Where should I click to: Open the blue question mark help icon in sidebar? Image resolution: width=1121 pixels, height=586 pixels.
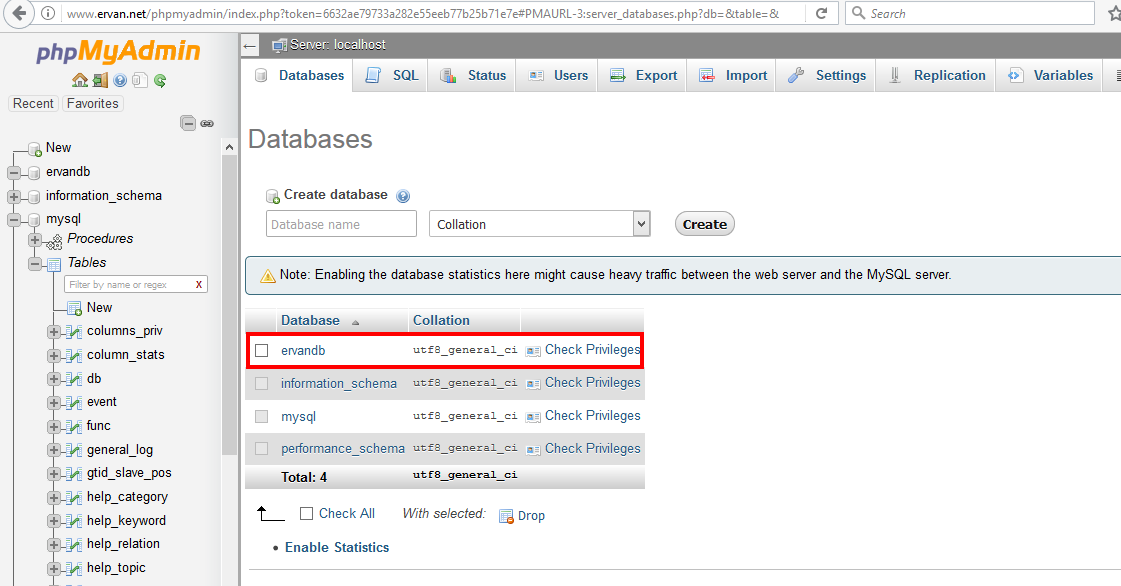[x=120, y=80]
